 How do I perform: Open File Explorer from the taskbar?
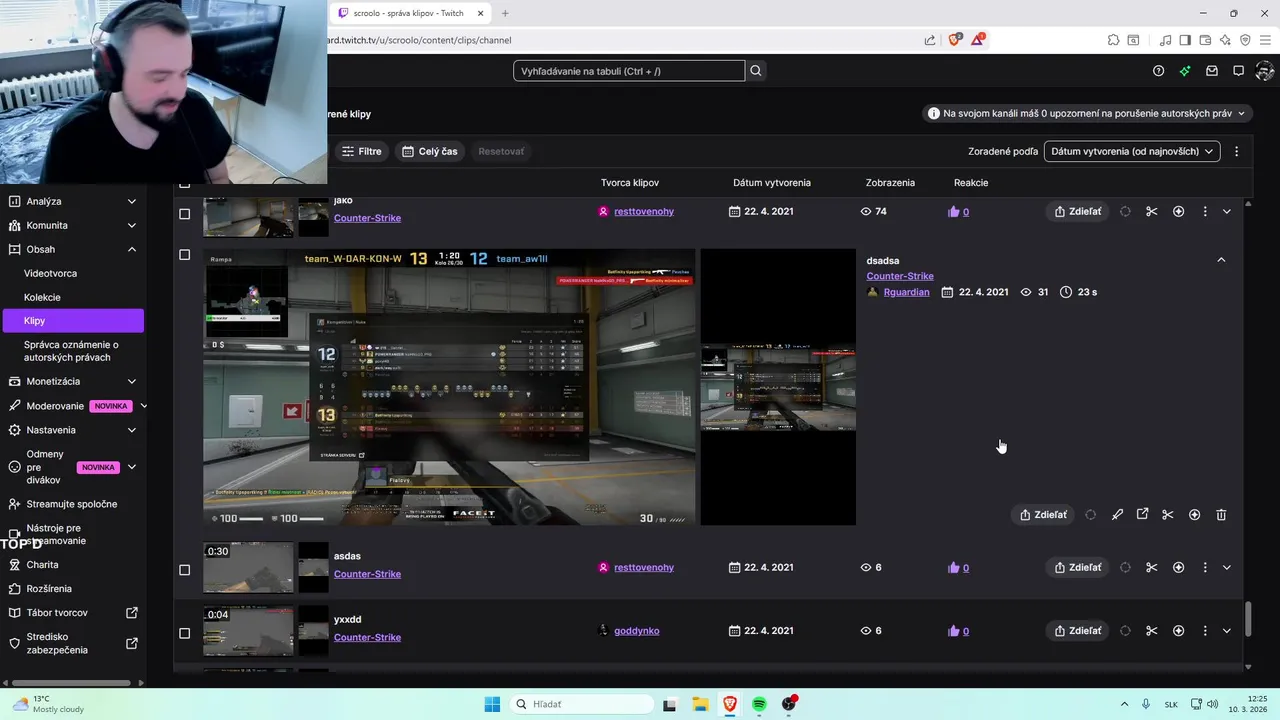click(x=700, y=704)
